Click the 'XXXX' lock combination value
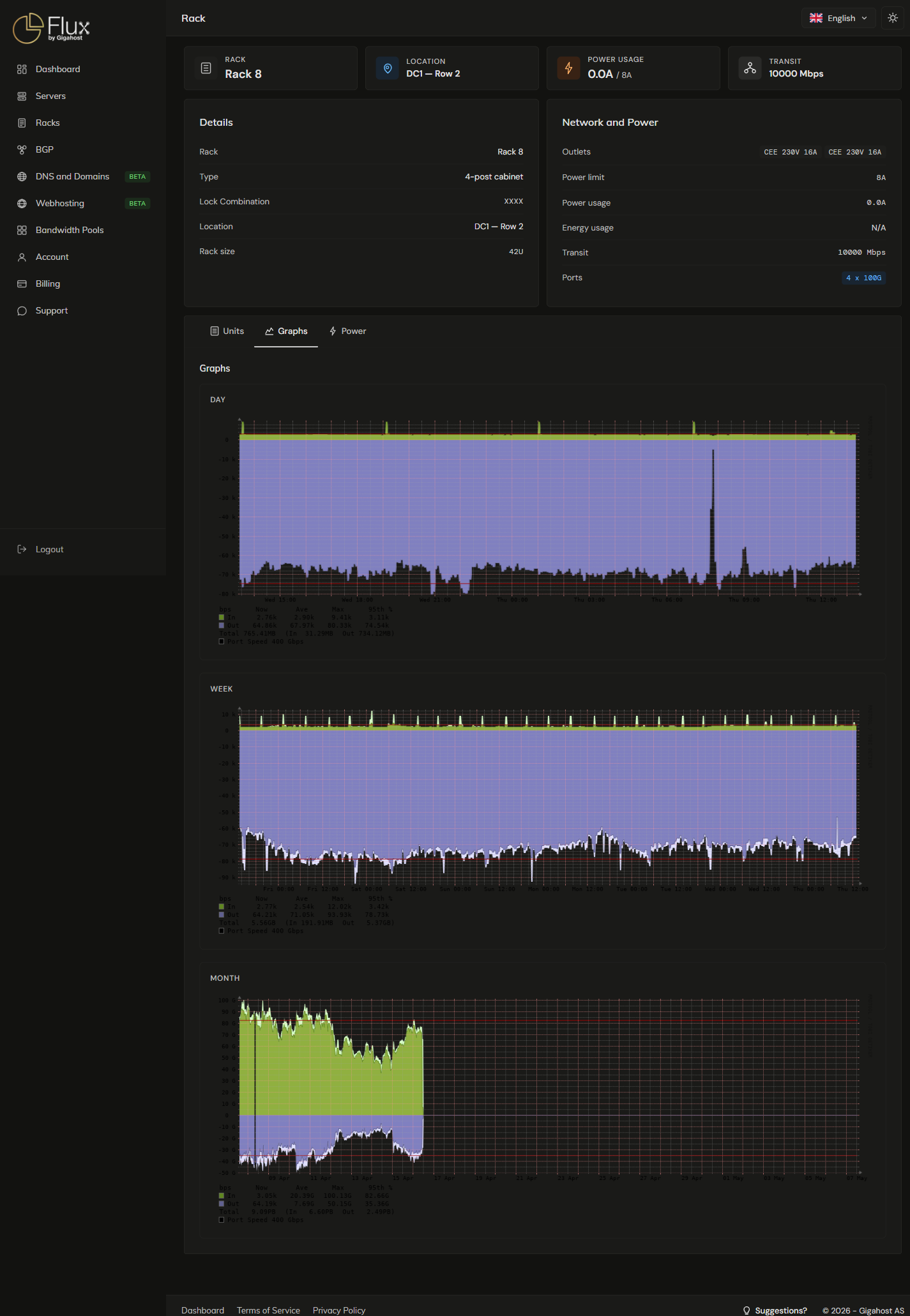Viewport: 910px width, 1316px height. pos(513,201)
